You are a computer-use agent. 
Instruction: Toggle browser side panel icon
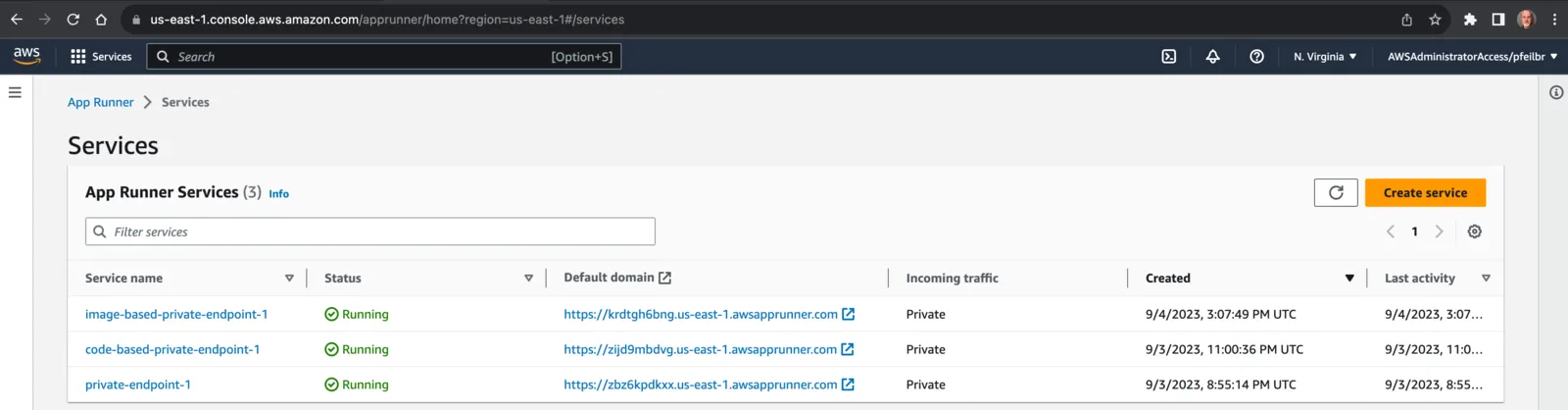click(x=1497, y=20)
